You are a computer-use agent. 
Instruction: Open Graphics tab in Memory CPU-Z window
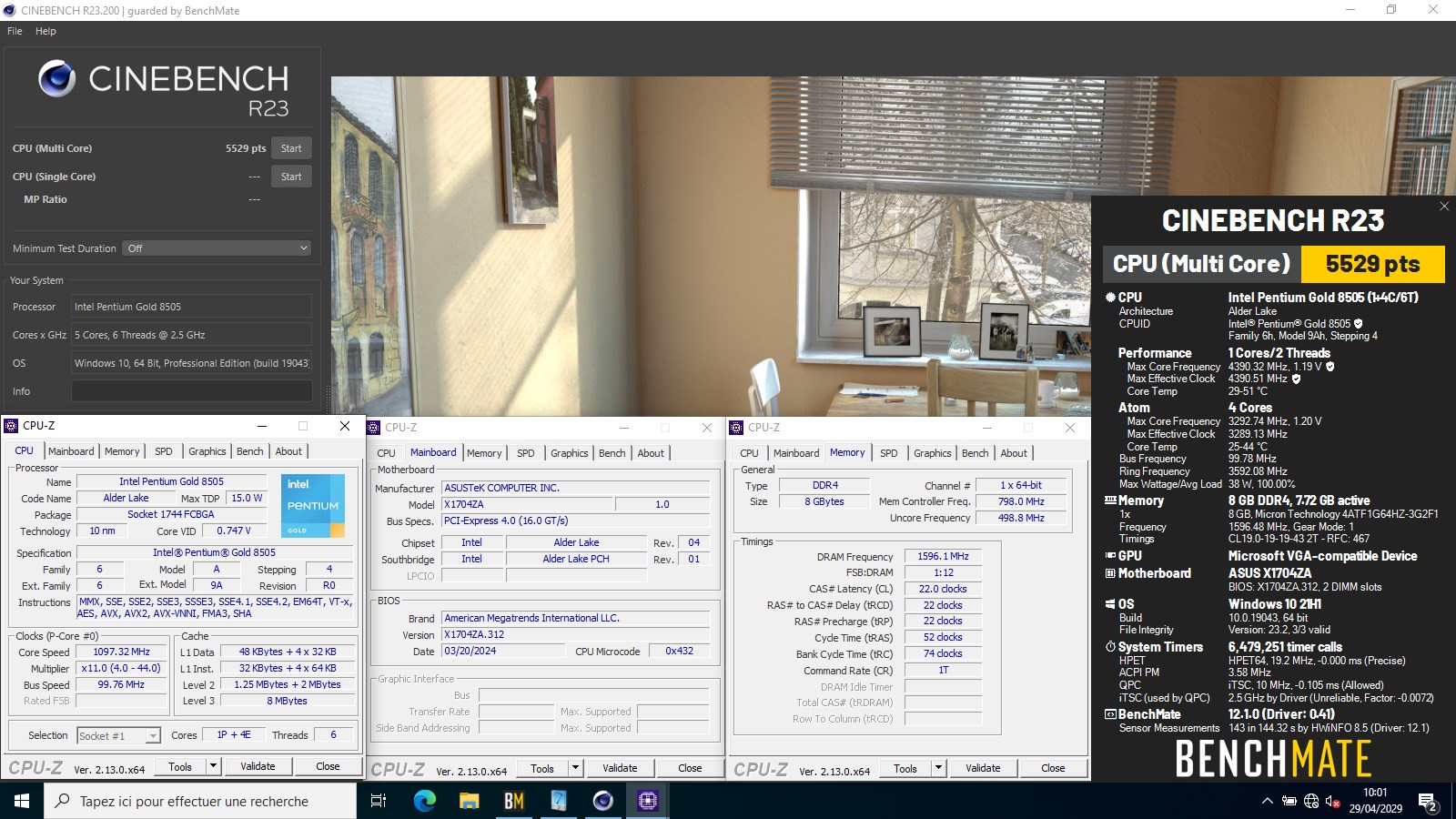click(x=933, y=453)
